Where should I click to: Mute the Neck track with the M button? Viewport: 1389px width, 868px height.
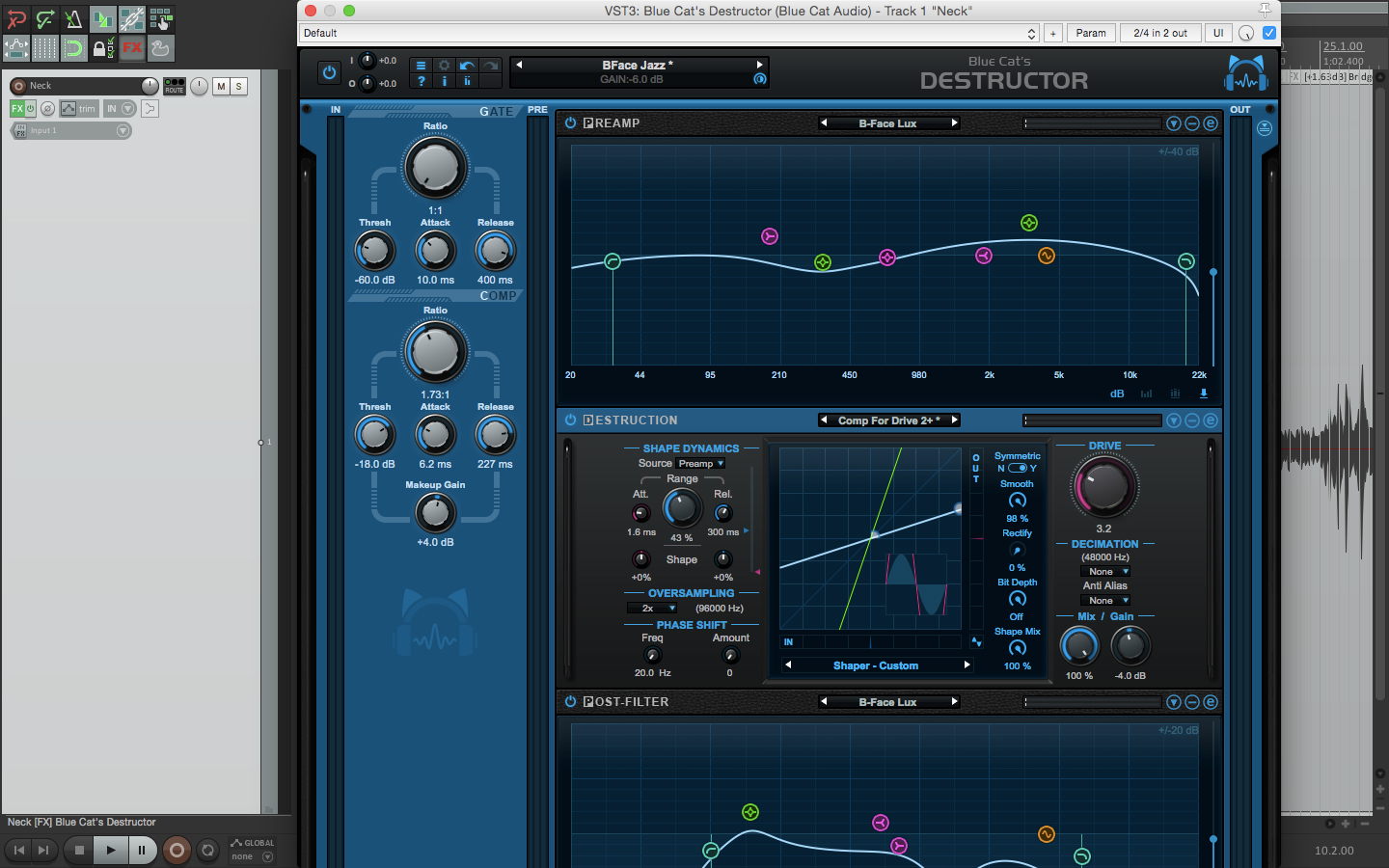pyautogui.click(x=220, y=86)
